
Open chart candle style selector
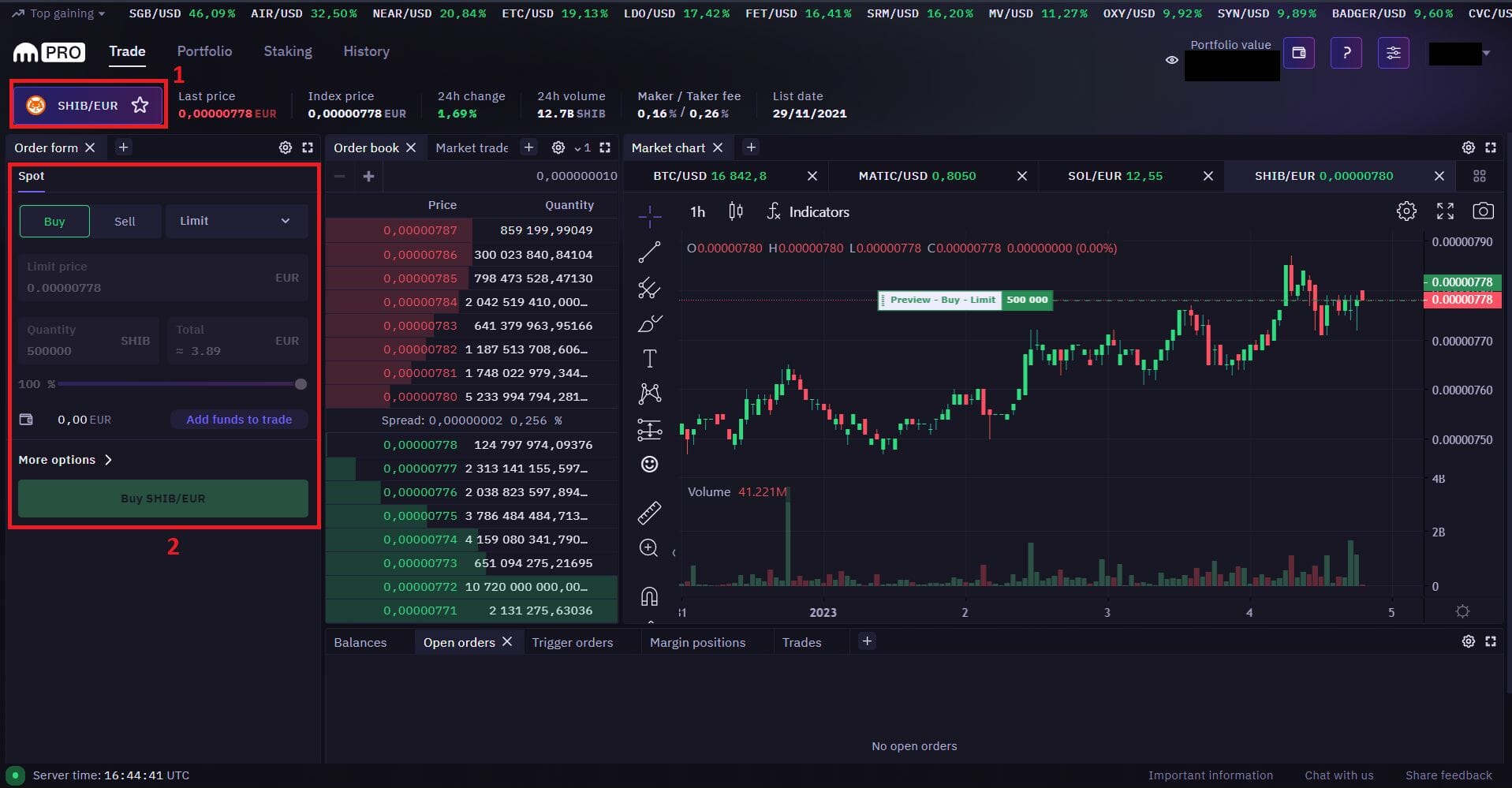click(x=736, y=211)
